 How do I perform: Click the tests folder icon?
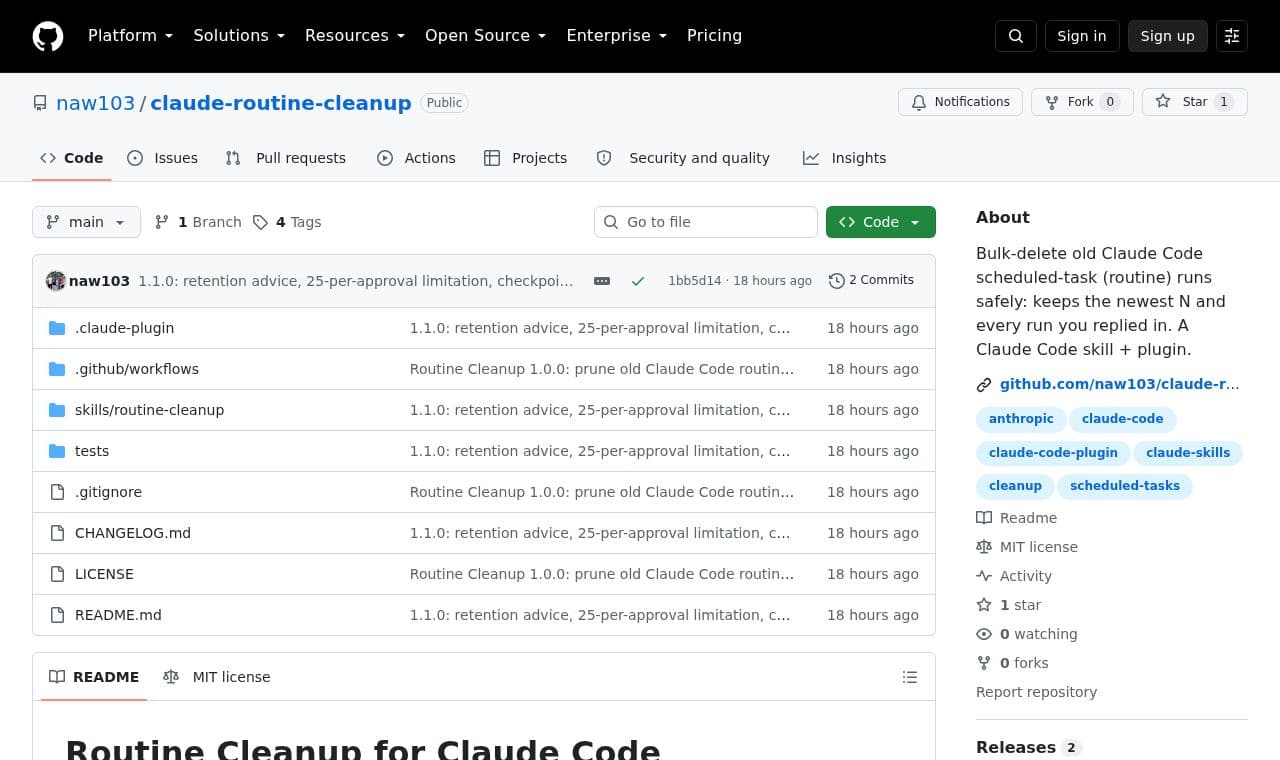tap(57, 451)
